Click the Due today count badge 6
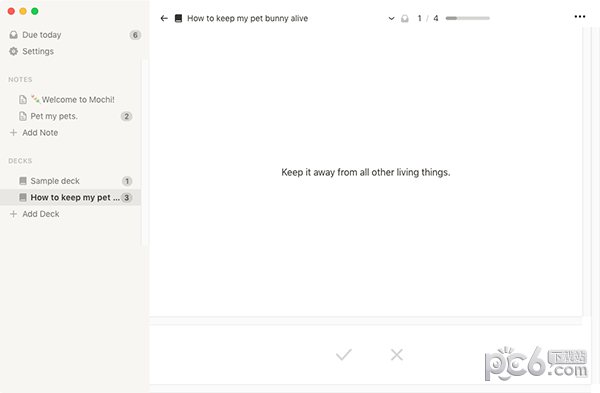The image size is (600, 393). pos(135,35)
